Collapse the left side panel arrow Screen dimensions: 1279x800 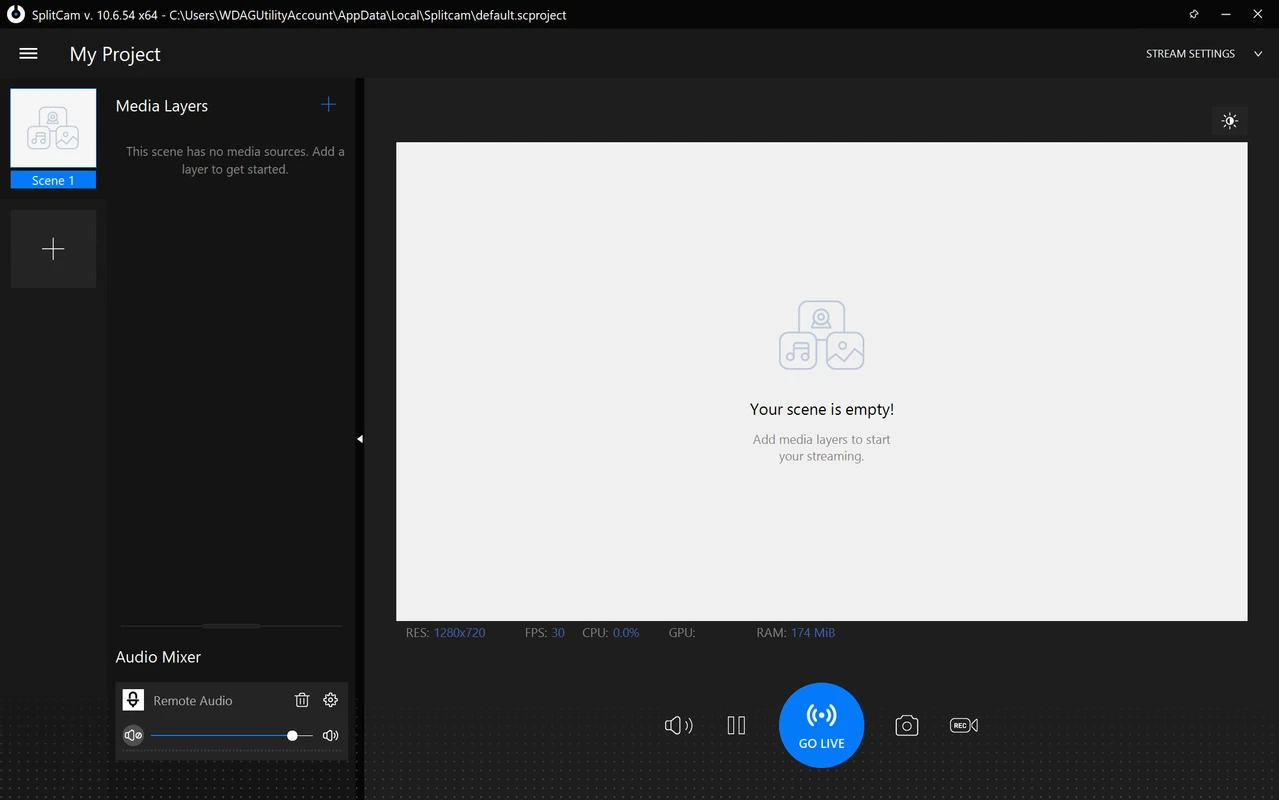coord(359,439)
